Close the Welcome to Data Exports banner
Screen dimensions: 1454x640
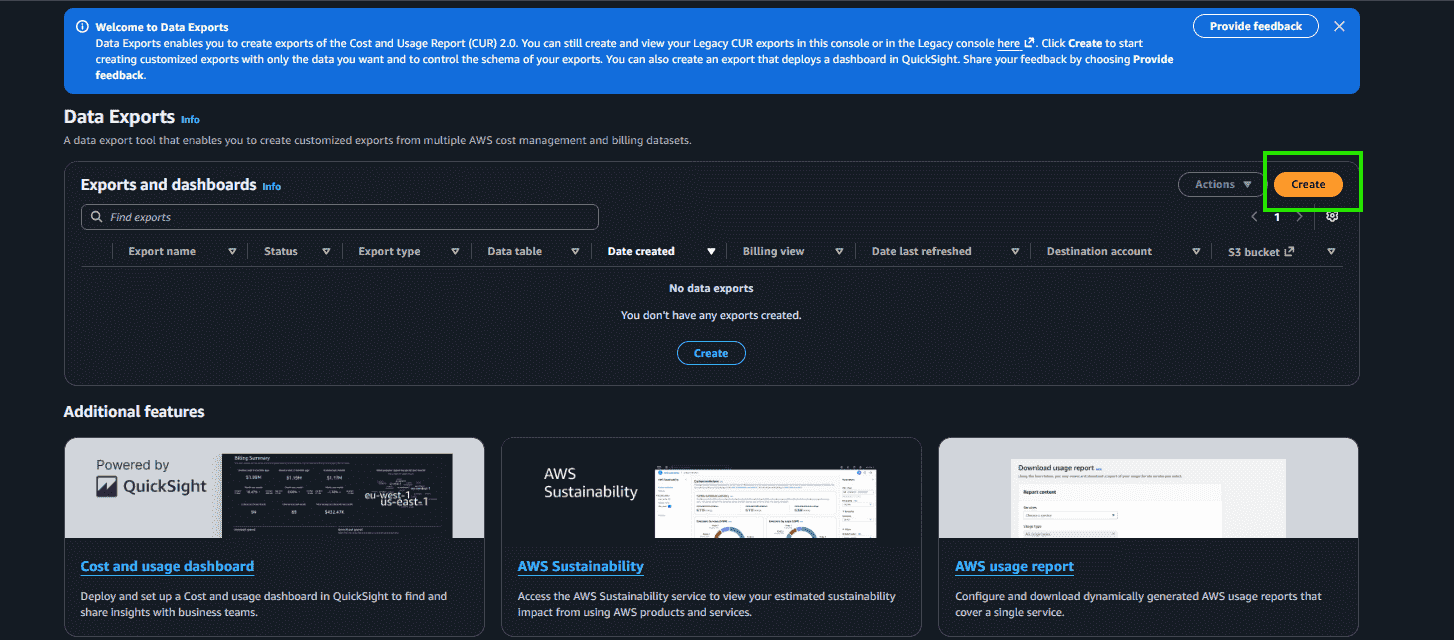click(x=1339, y=26)
